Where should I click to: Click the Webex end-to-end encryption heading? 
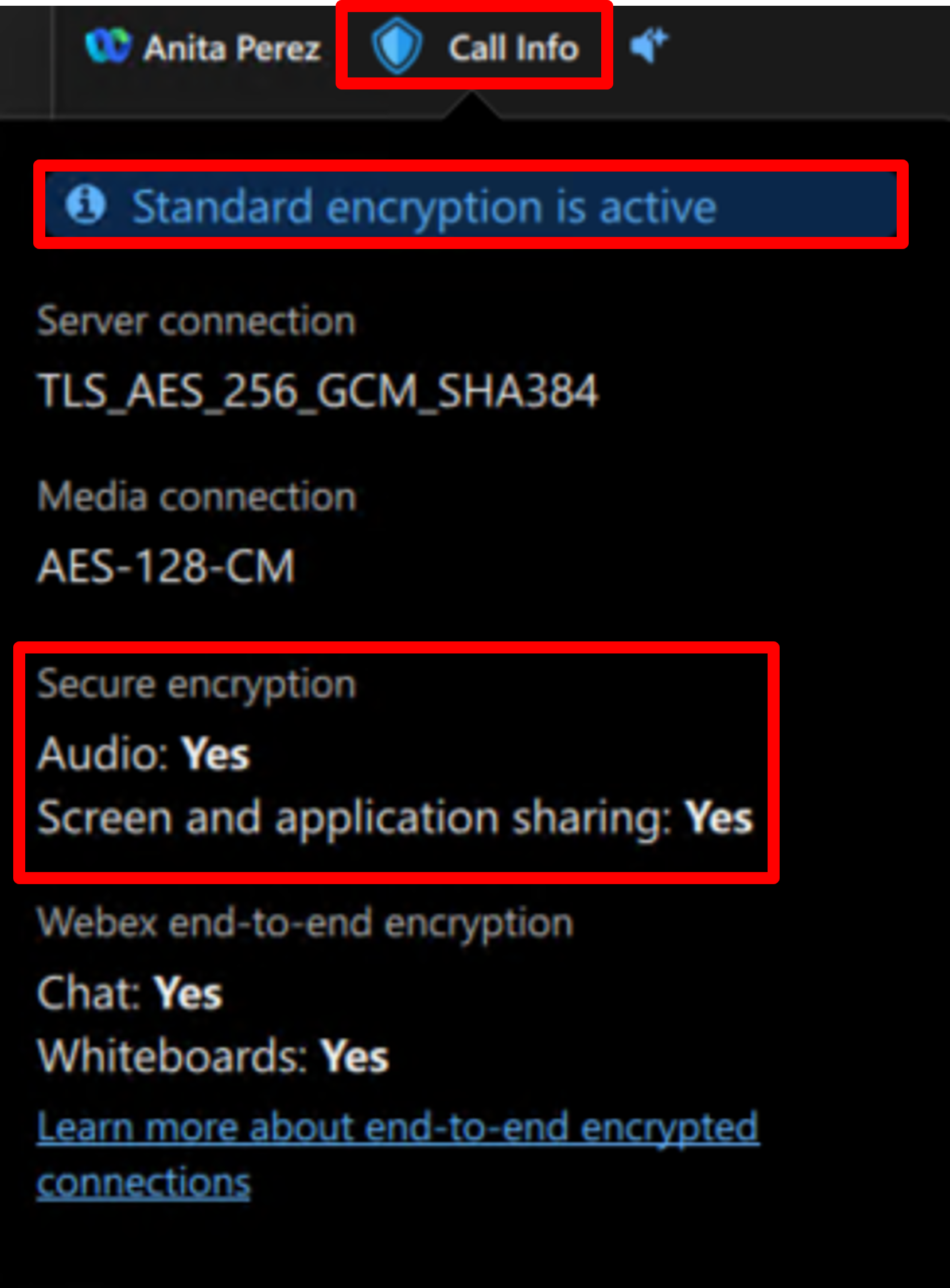305,923
